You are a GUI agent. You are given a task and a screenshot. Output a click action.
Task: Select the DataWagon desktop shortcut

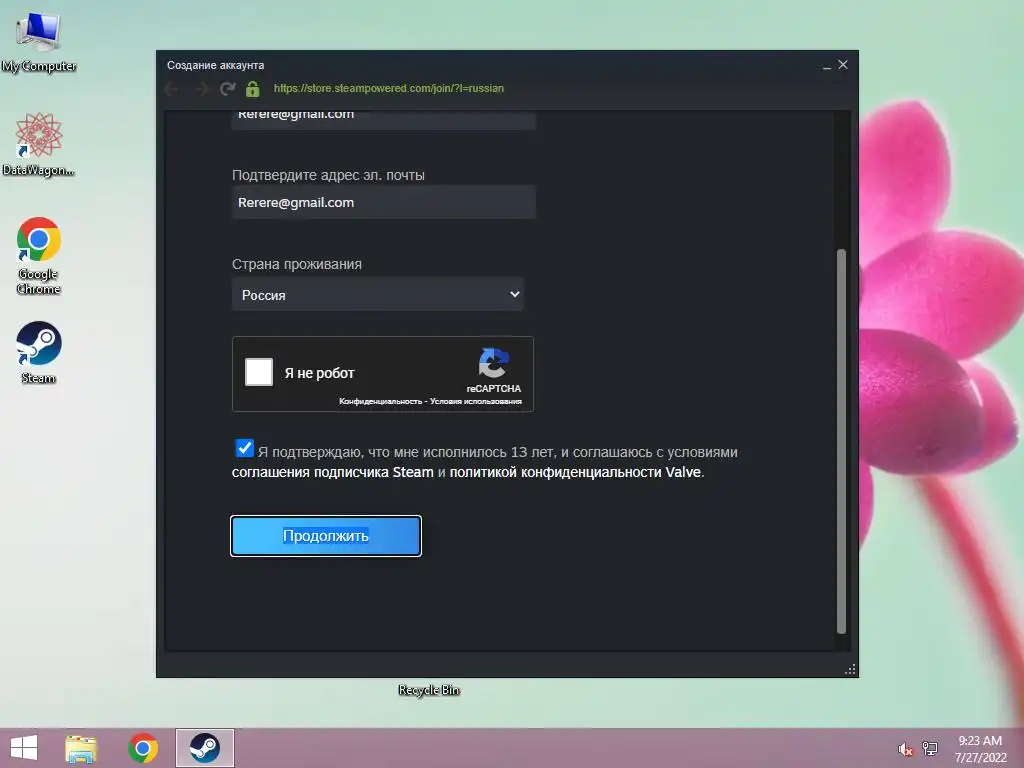point(39,144)
